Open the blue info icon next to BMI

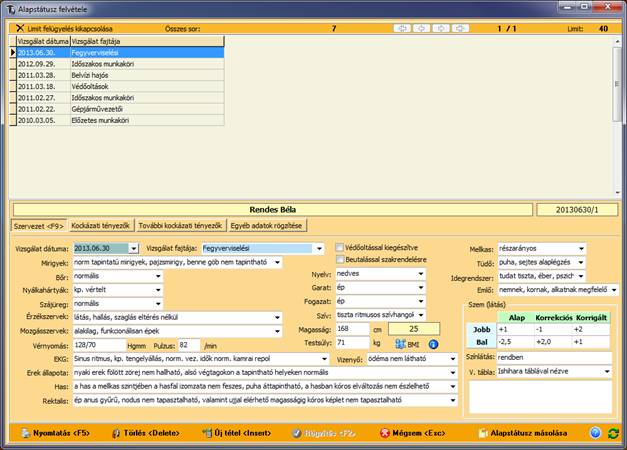[433, 344]
